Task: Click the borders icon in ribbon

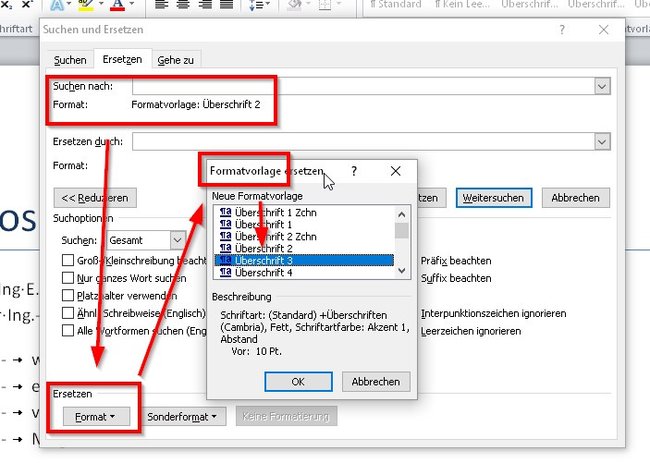Action: 325,5
